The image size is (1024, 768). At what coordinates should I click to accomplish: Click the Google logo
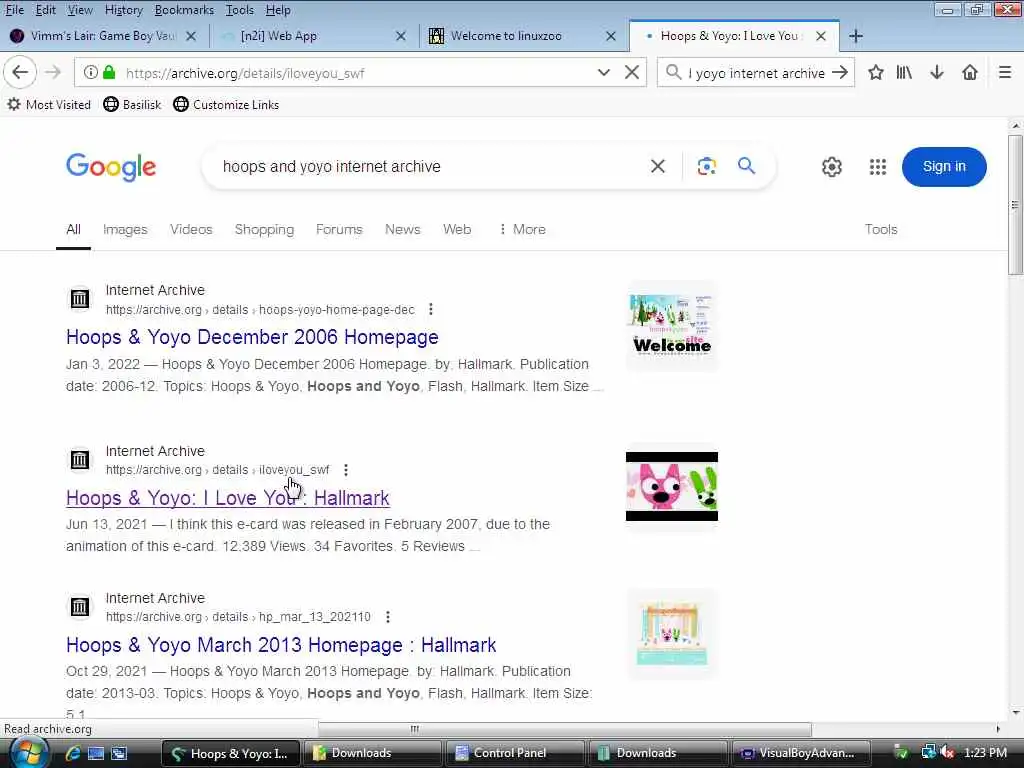[x=111, y=167]
